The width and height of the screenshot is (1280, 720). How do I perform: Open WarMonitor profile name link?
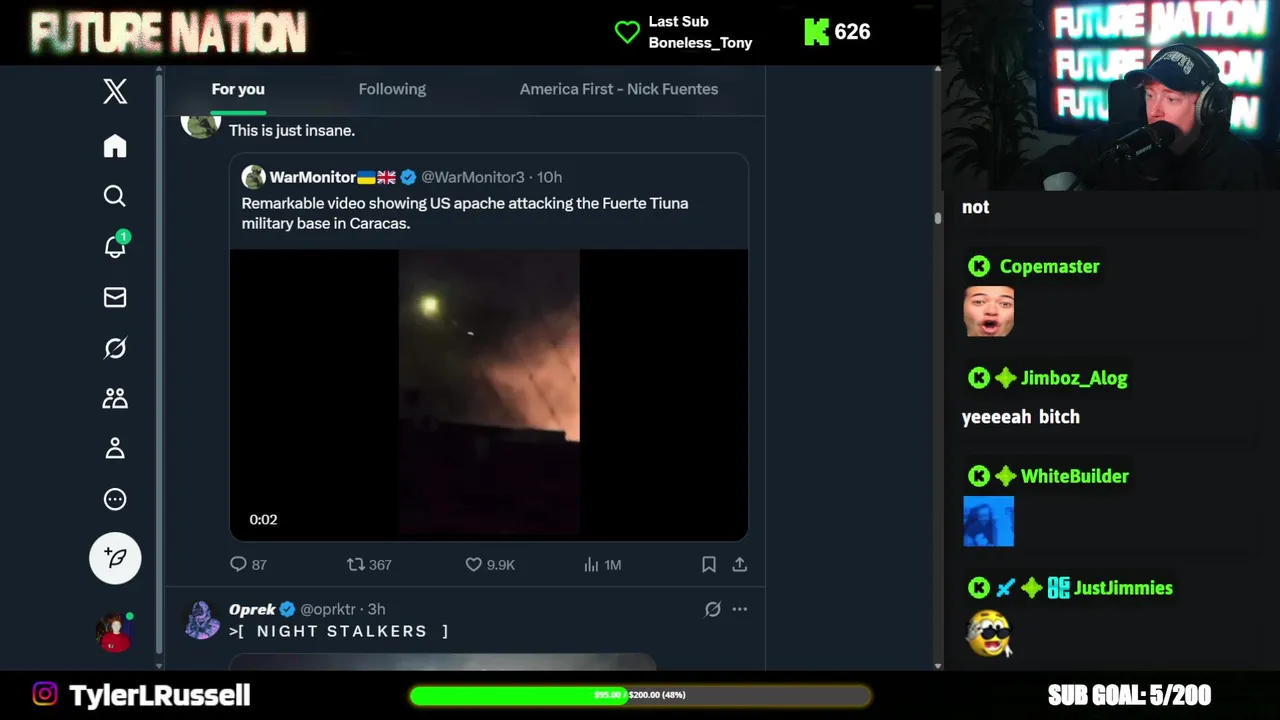pos(312,177)
